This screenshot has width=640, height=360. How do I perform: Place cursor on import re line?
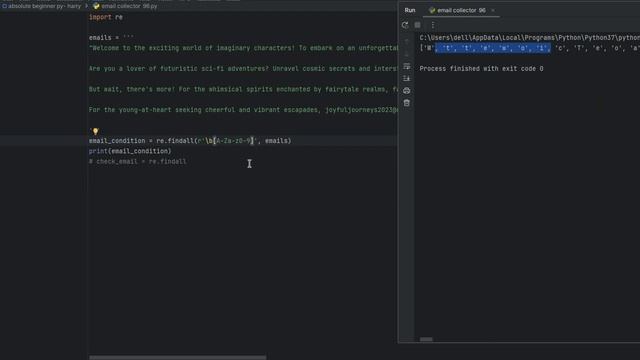pos(106,17)
